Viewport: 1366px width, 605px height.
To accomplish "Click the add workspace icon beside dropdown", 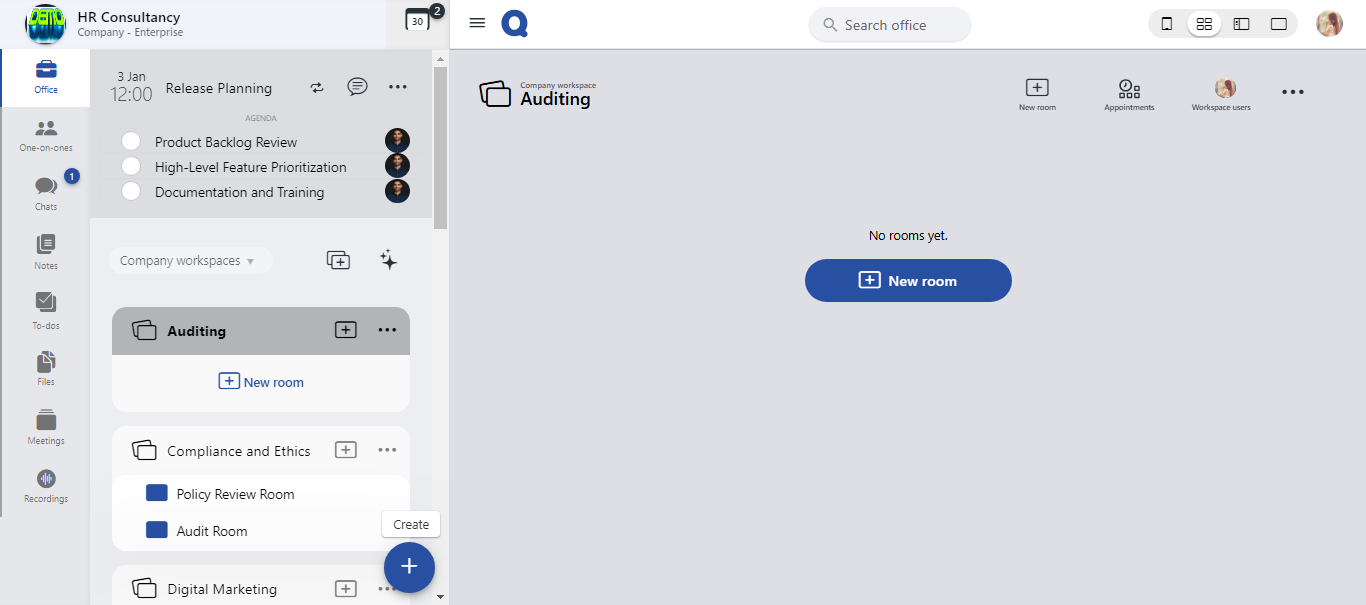I will click(x=339, y=260).
